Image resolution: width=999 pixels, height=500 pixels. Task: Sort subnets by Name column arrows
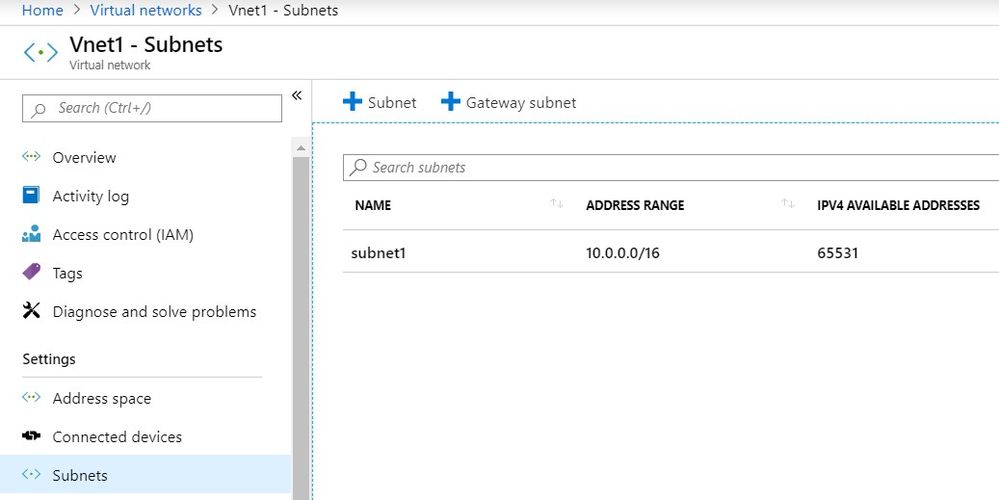(x=557, y=204)
